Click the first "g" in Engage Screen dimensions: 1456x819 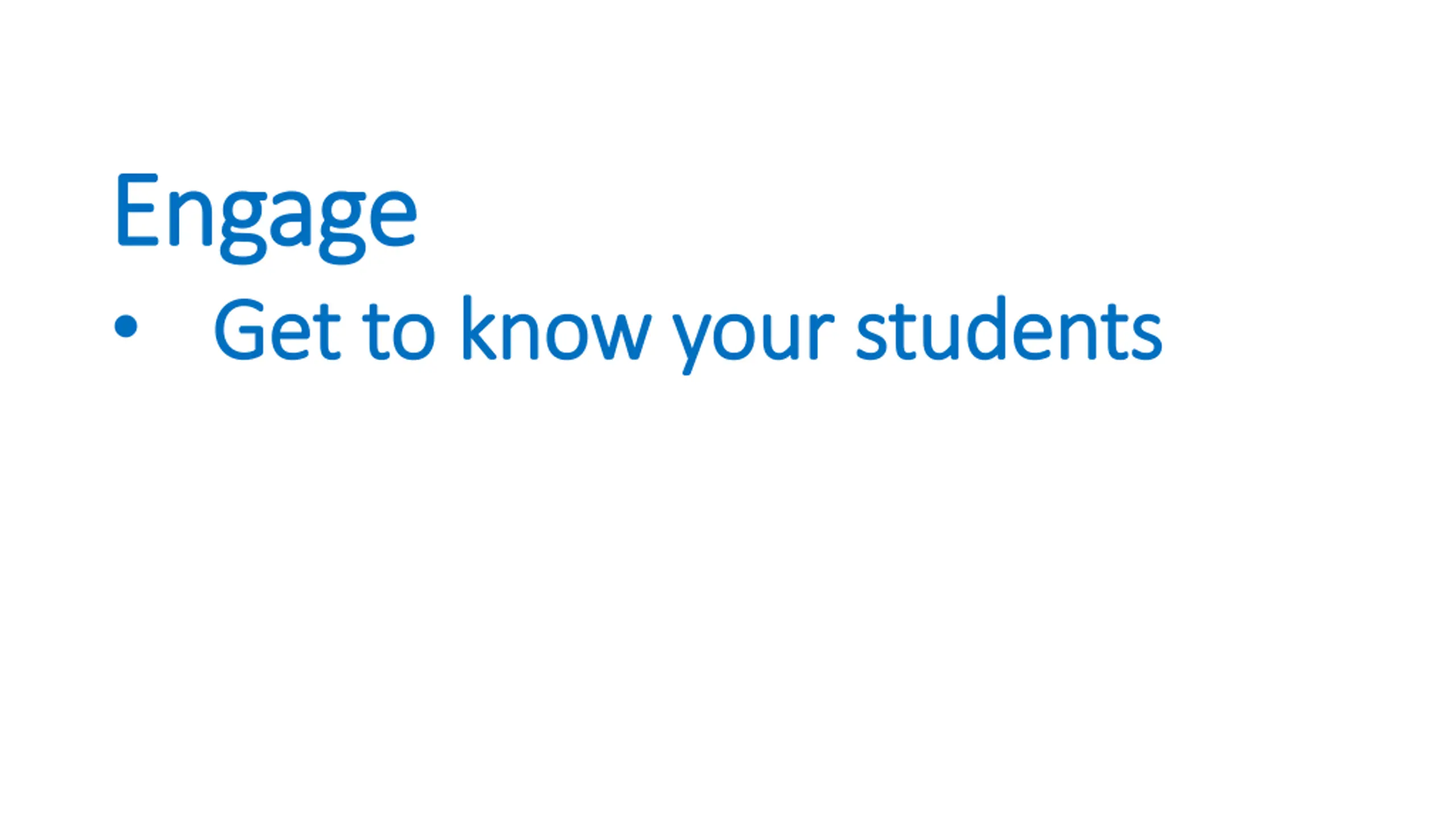[x=242, y=228]
